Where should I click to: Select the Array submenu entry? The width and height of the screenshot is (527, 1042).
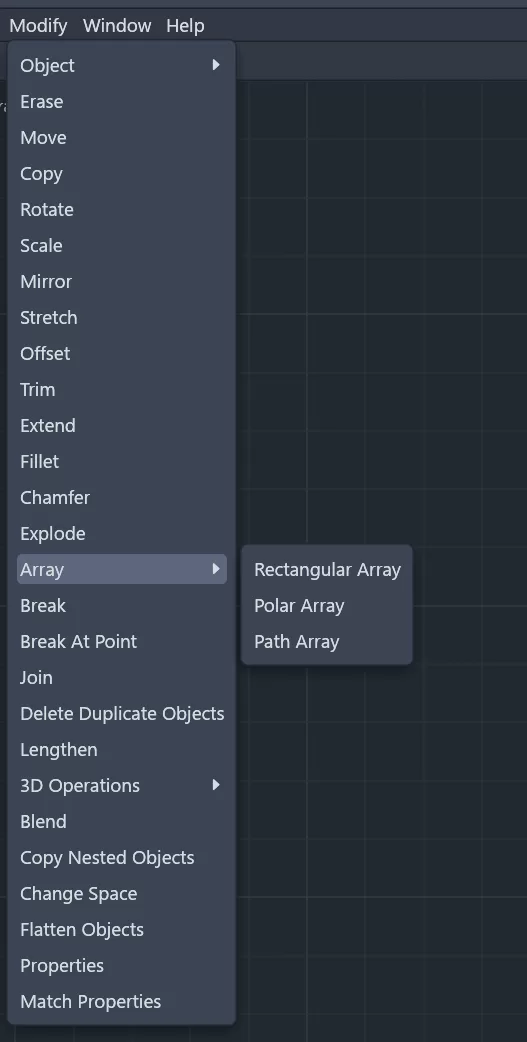click(x=122, y=569)
